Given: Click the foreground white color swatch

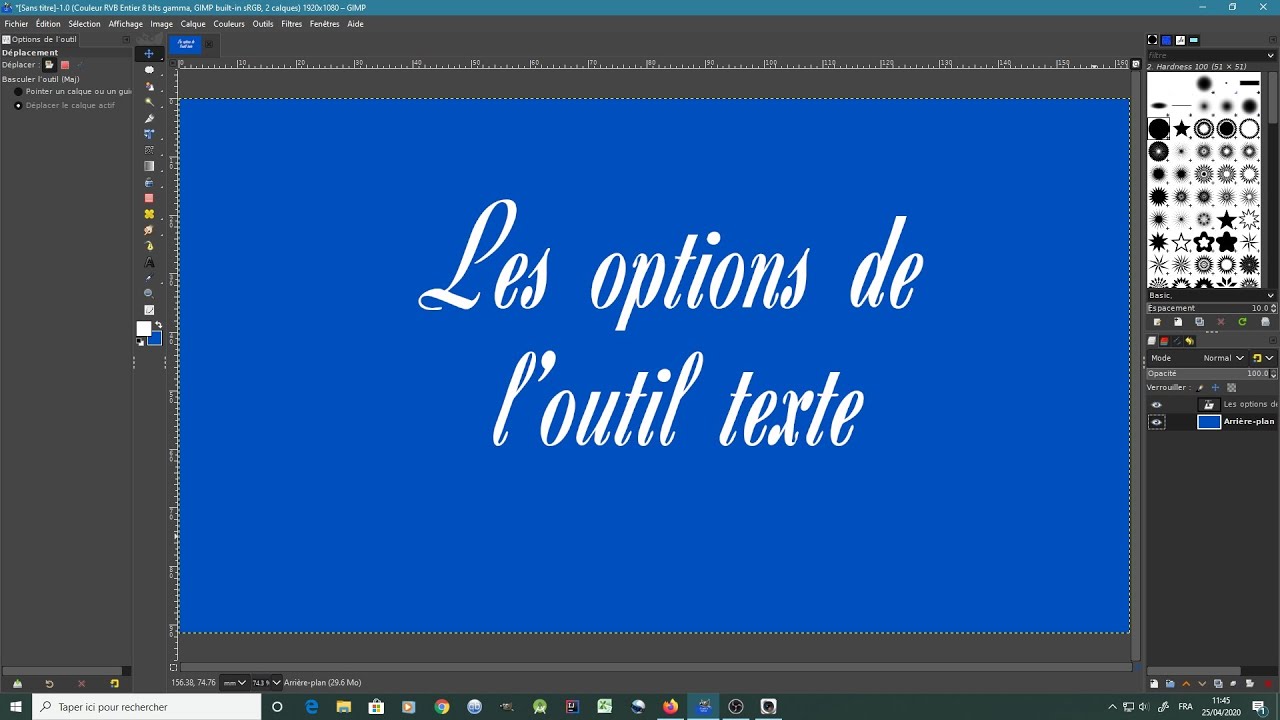Looking at the screenshot, I should coord(143,328).
